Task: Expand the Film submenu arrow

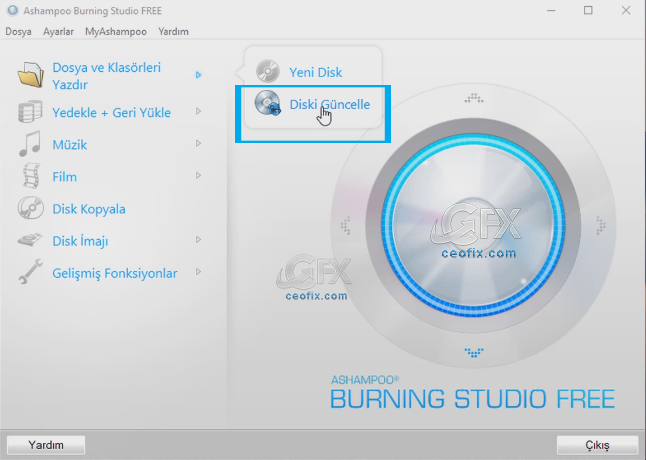Action: coord(199,175)
